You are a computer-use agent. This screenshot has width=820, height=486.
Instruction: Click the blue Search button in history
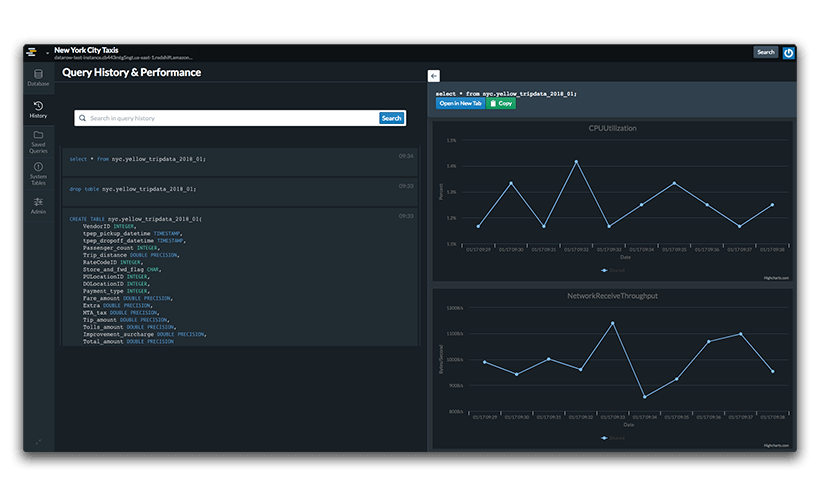[x=391, y=118]
